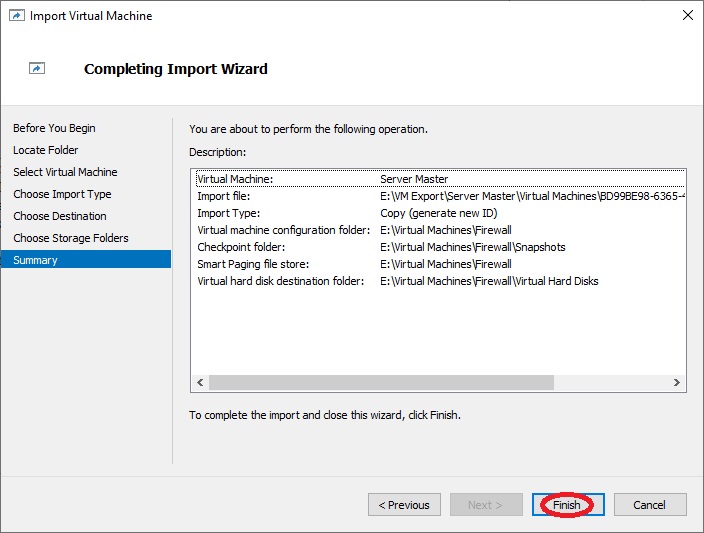
Task: Cancel the import wizard
Action: pyautogui.click(x=650, y=505)
